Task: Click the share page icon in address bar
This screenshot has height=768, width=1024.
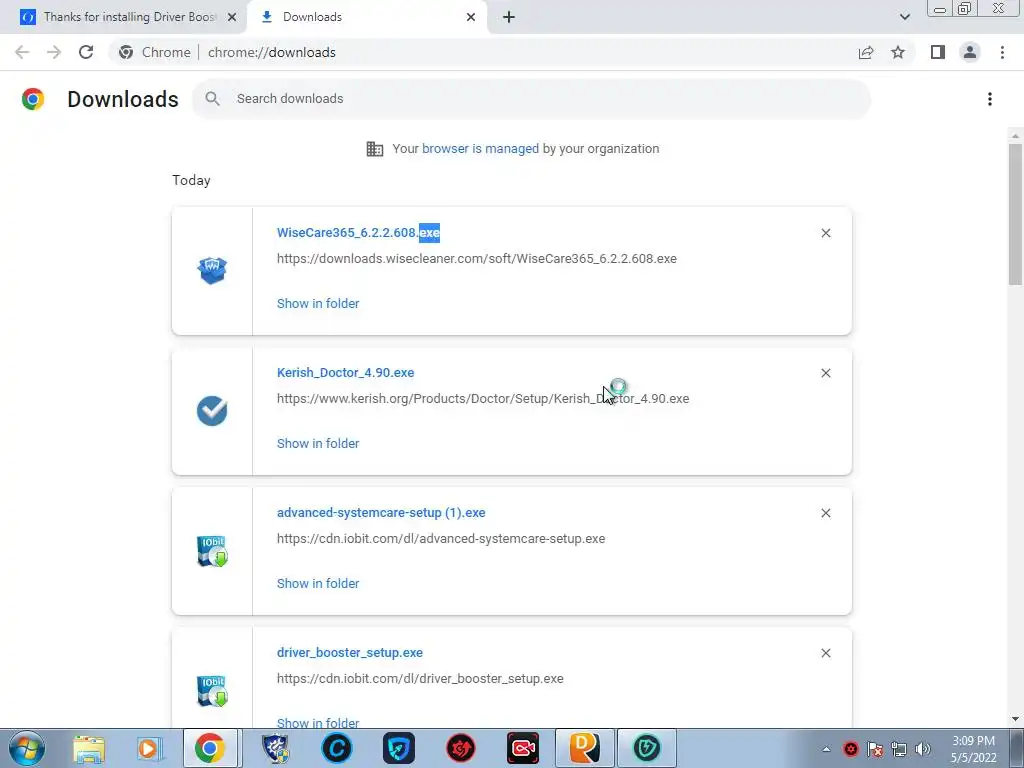Action: 866,52
